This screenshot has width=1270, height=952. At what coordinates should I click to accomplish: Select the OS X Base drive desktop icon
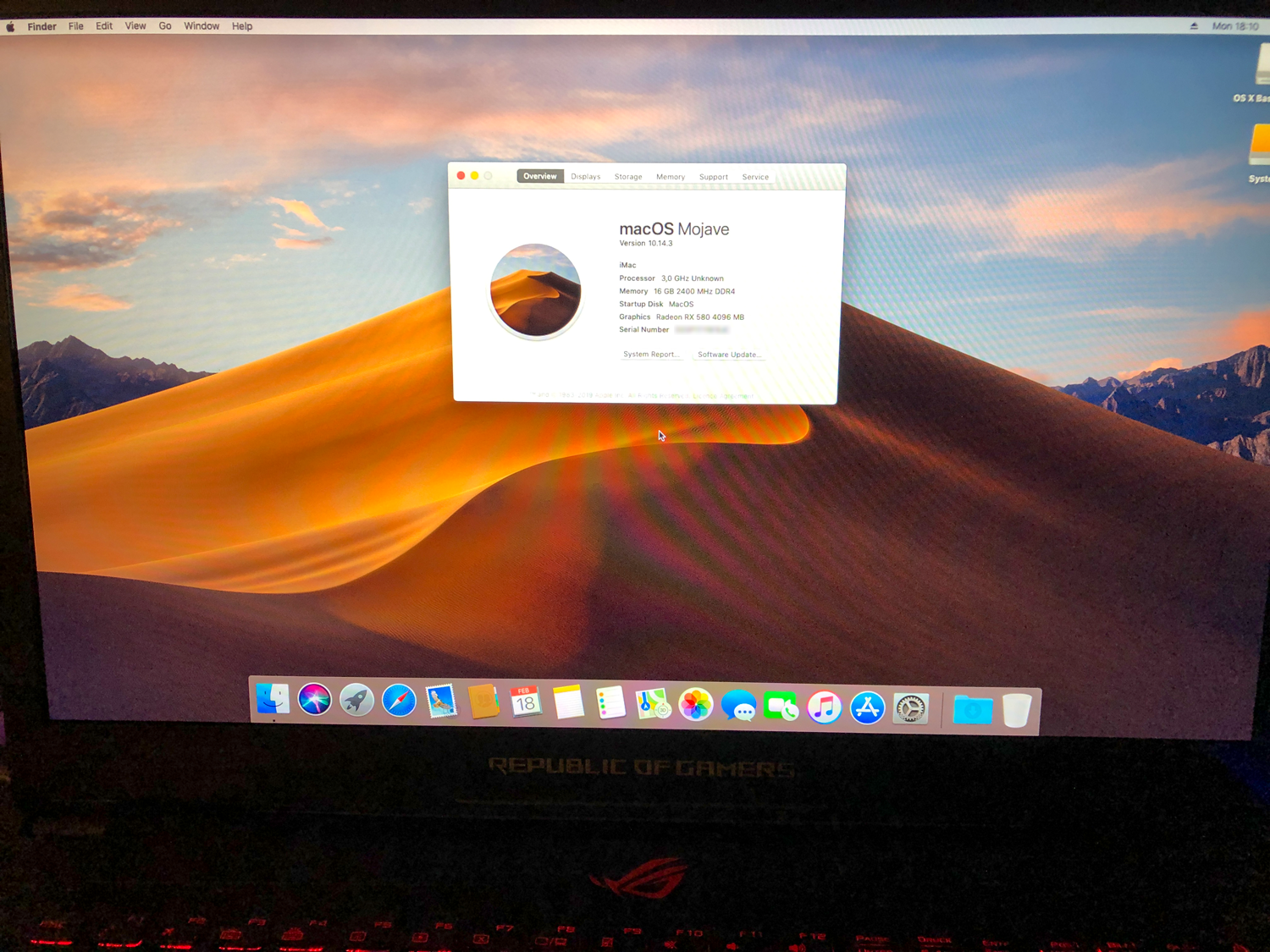pyautogui.click(x=1260, y=72)
